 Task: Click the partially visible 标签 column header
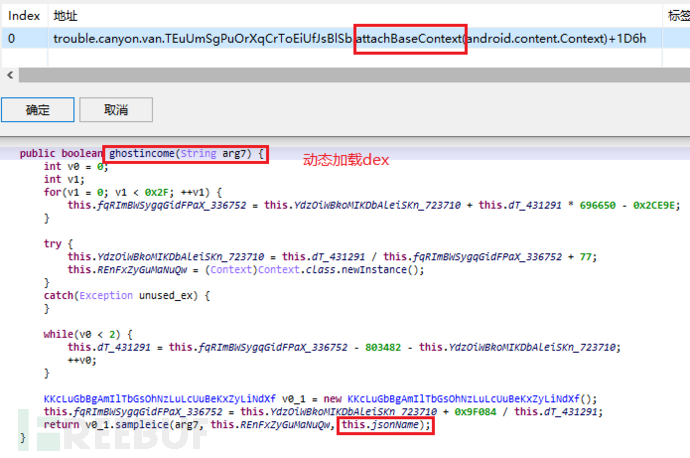click(678, 16)
